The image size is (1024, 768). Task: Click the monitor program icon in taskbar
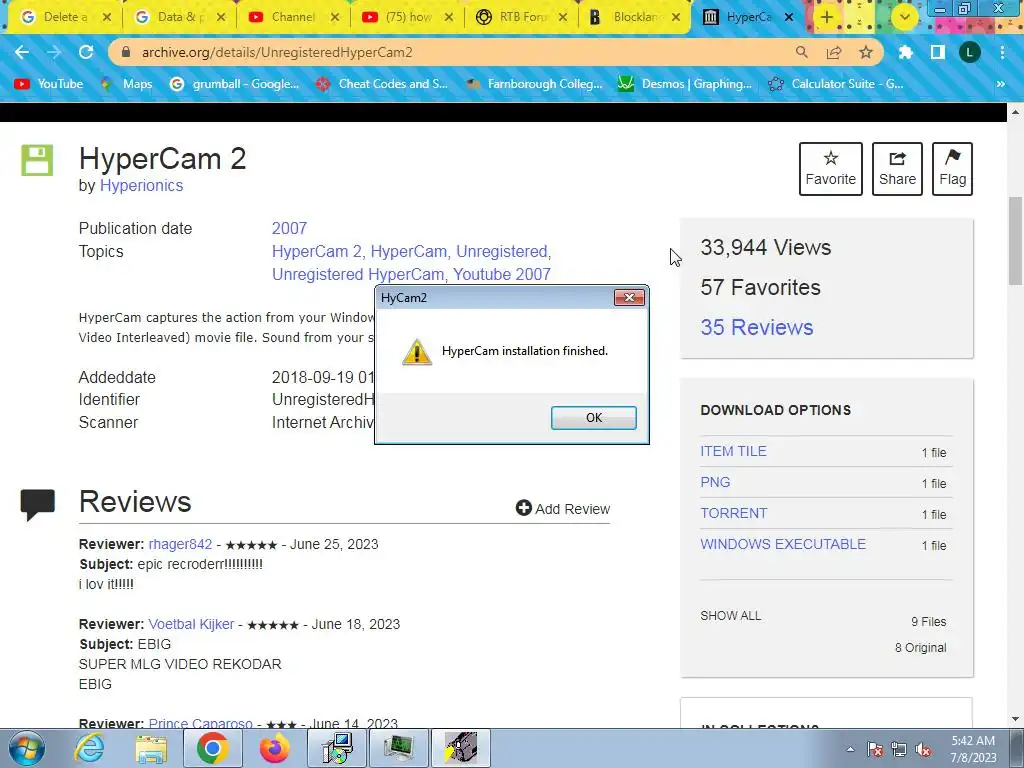399,748
